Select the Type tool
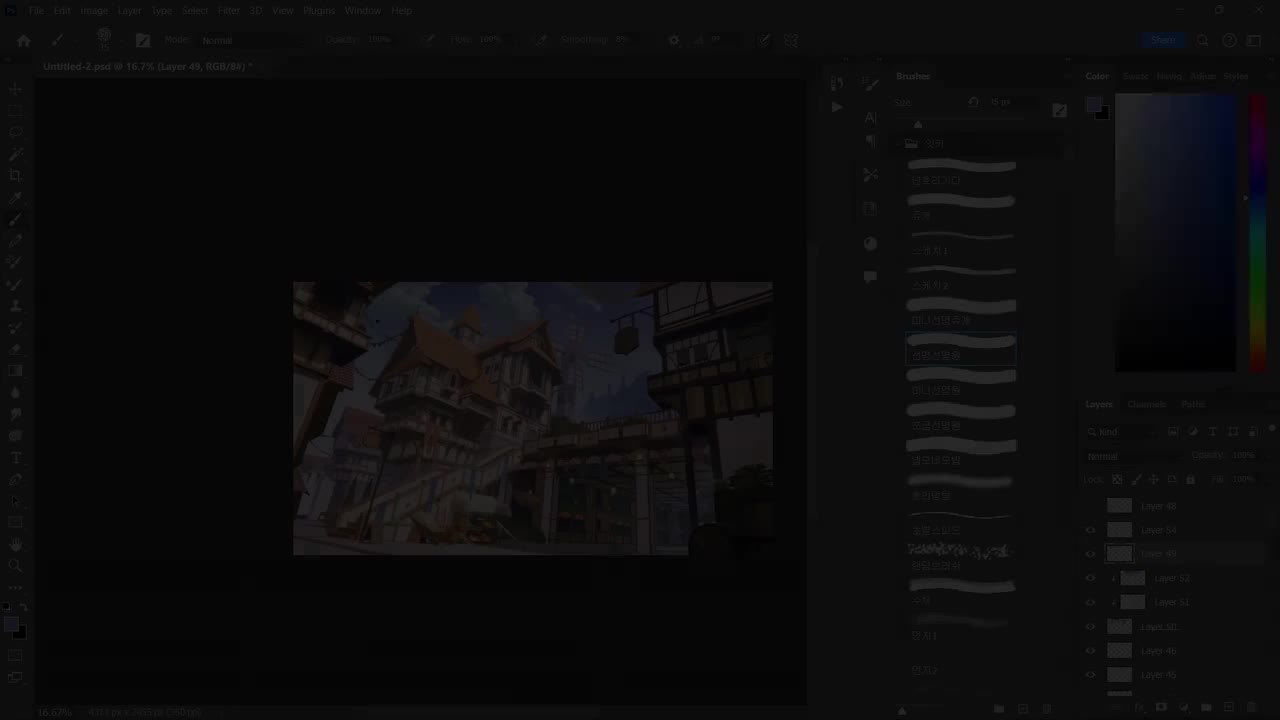Viewport: 1280px width, 720px height. [15, 458]
